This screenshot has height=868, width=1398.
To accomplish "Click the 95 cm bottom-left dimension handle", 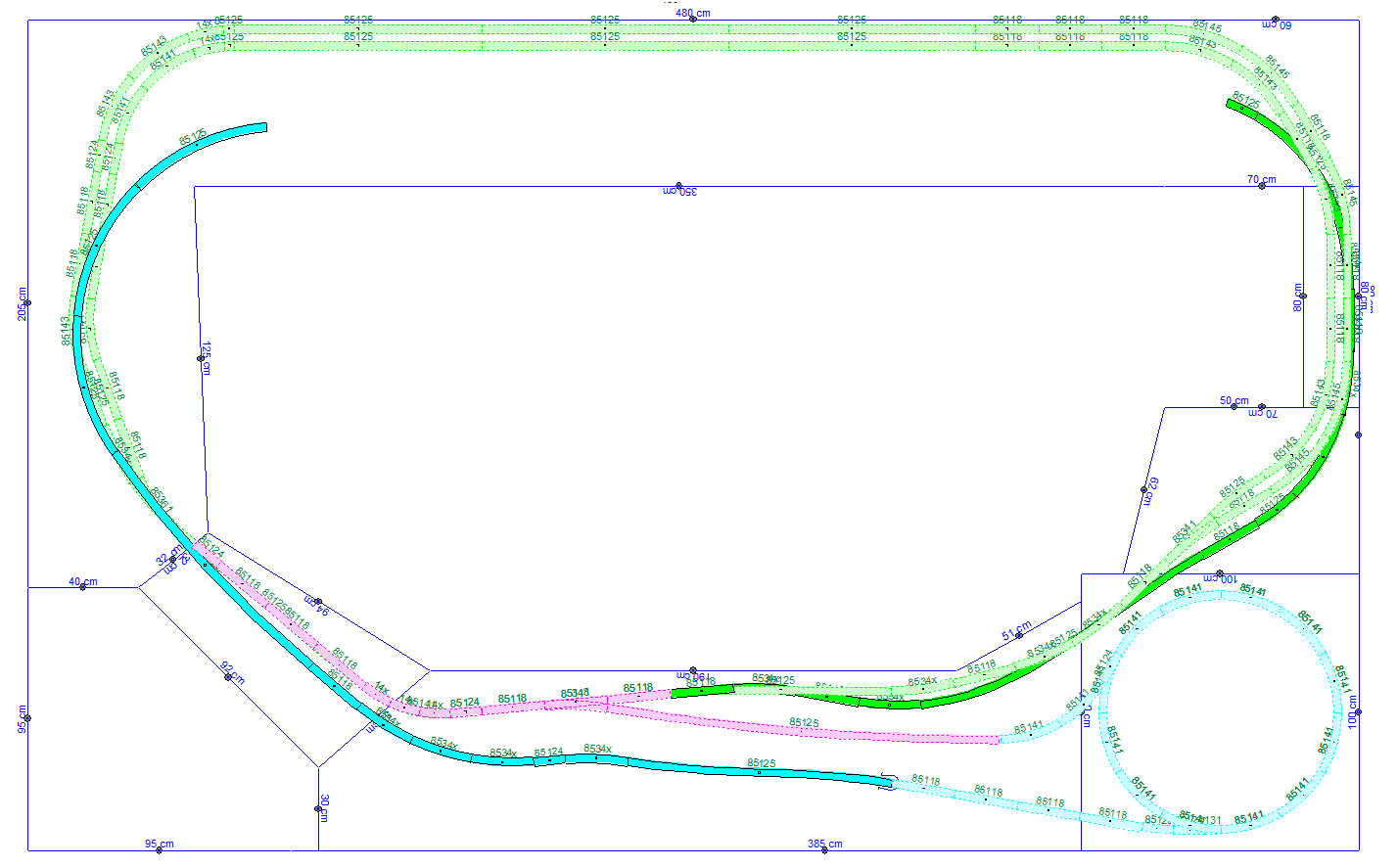I will [x=159, y=849].
